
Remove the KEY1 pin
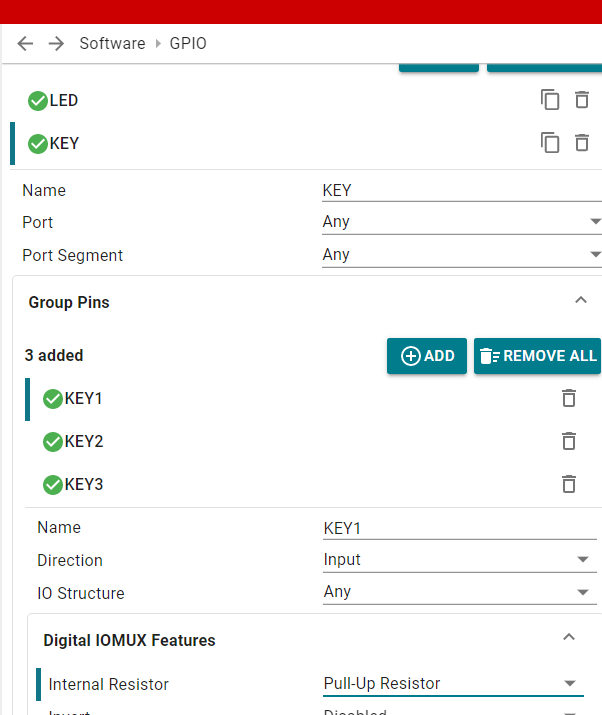pos(569,398)
